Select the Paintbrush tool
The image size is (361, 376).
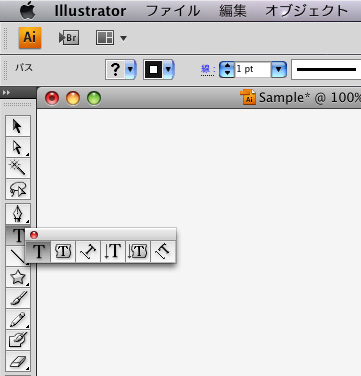pyautogui.click(x=18, y=298)
